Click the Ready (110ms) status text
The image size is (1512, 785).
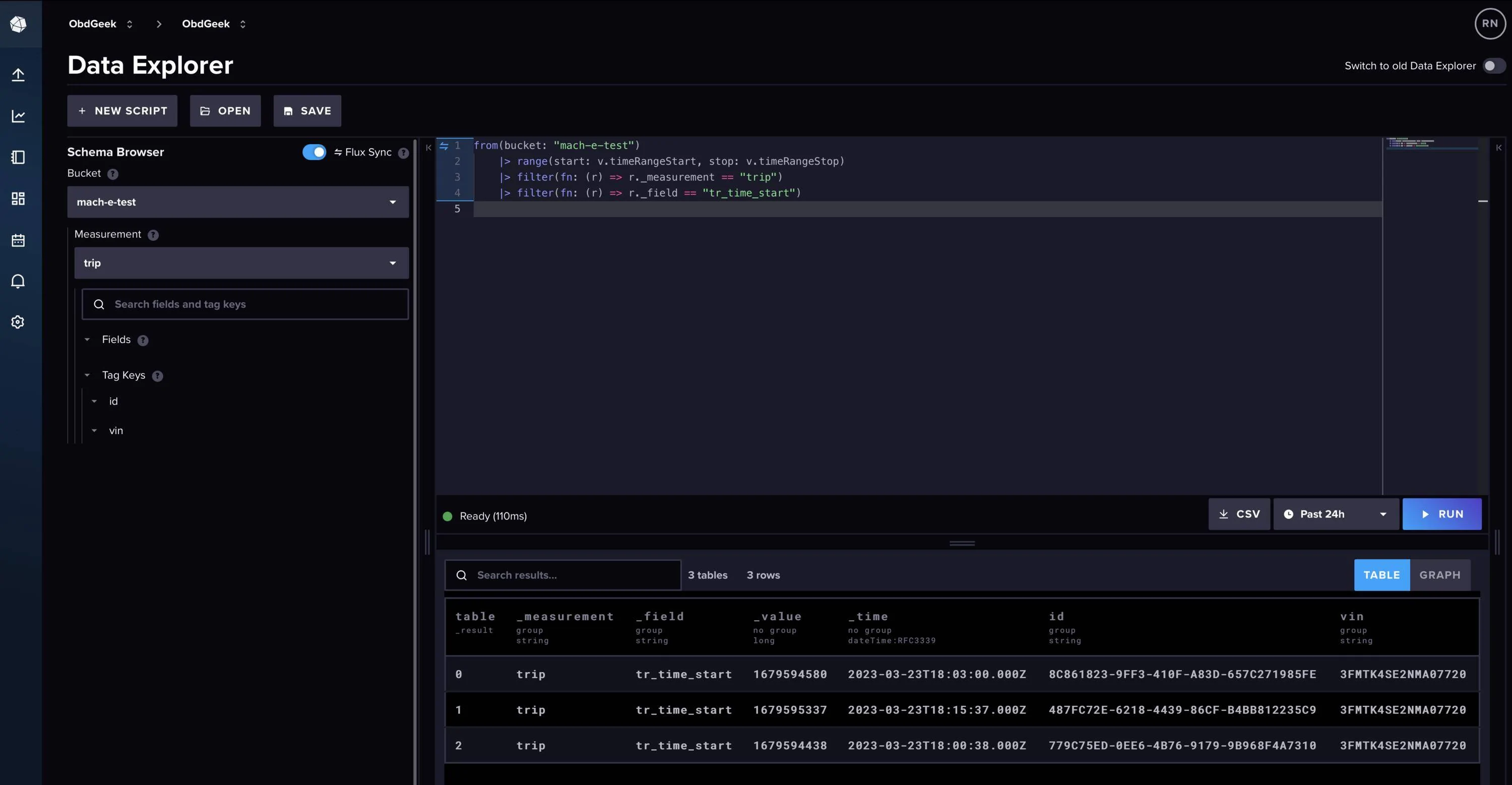click(493, 516)
